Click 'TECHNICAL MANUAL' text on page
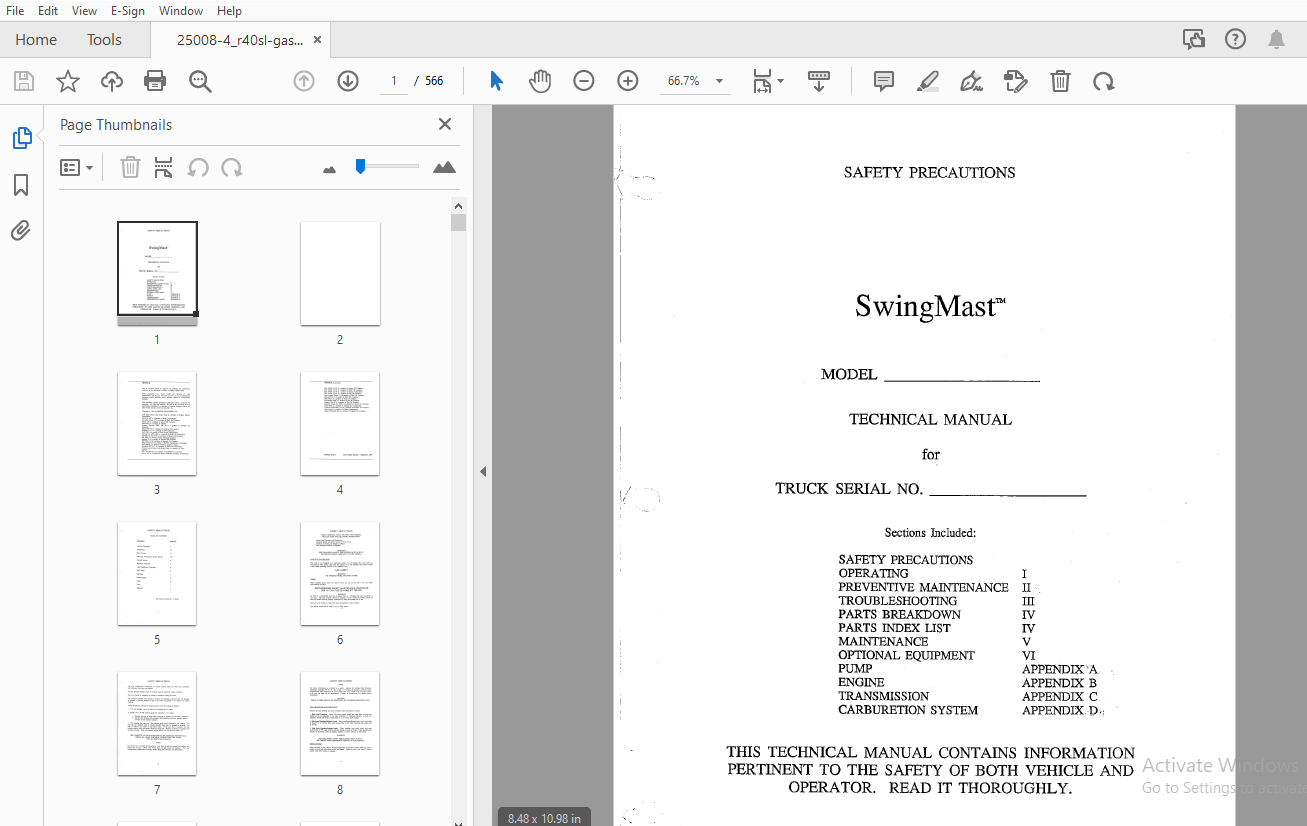 coord(930,419)
